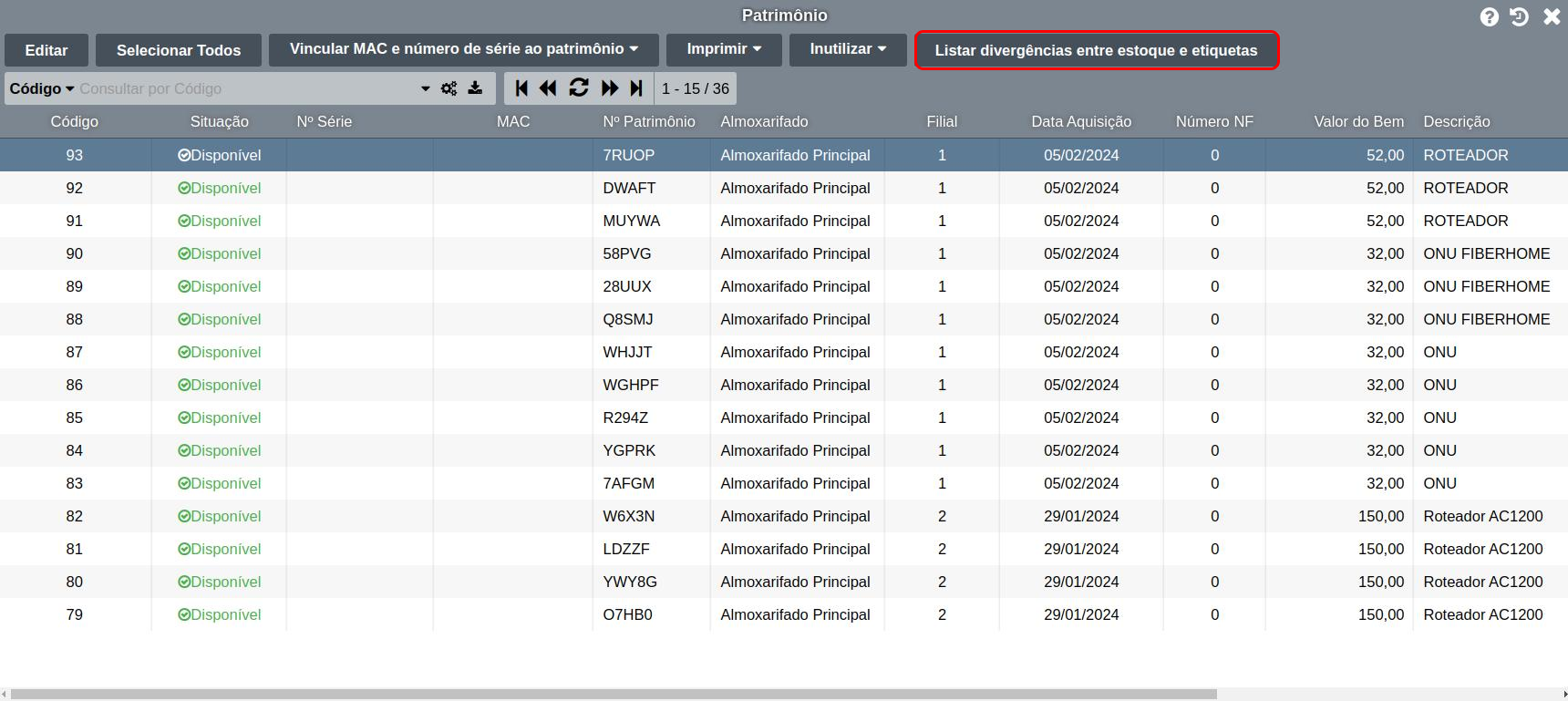Sort by Nº Série column header

pyautogui.click(x=325, y=121)
